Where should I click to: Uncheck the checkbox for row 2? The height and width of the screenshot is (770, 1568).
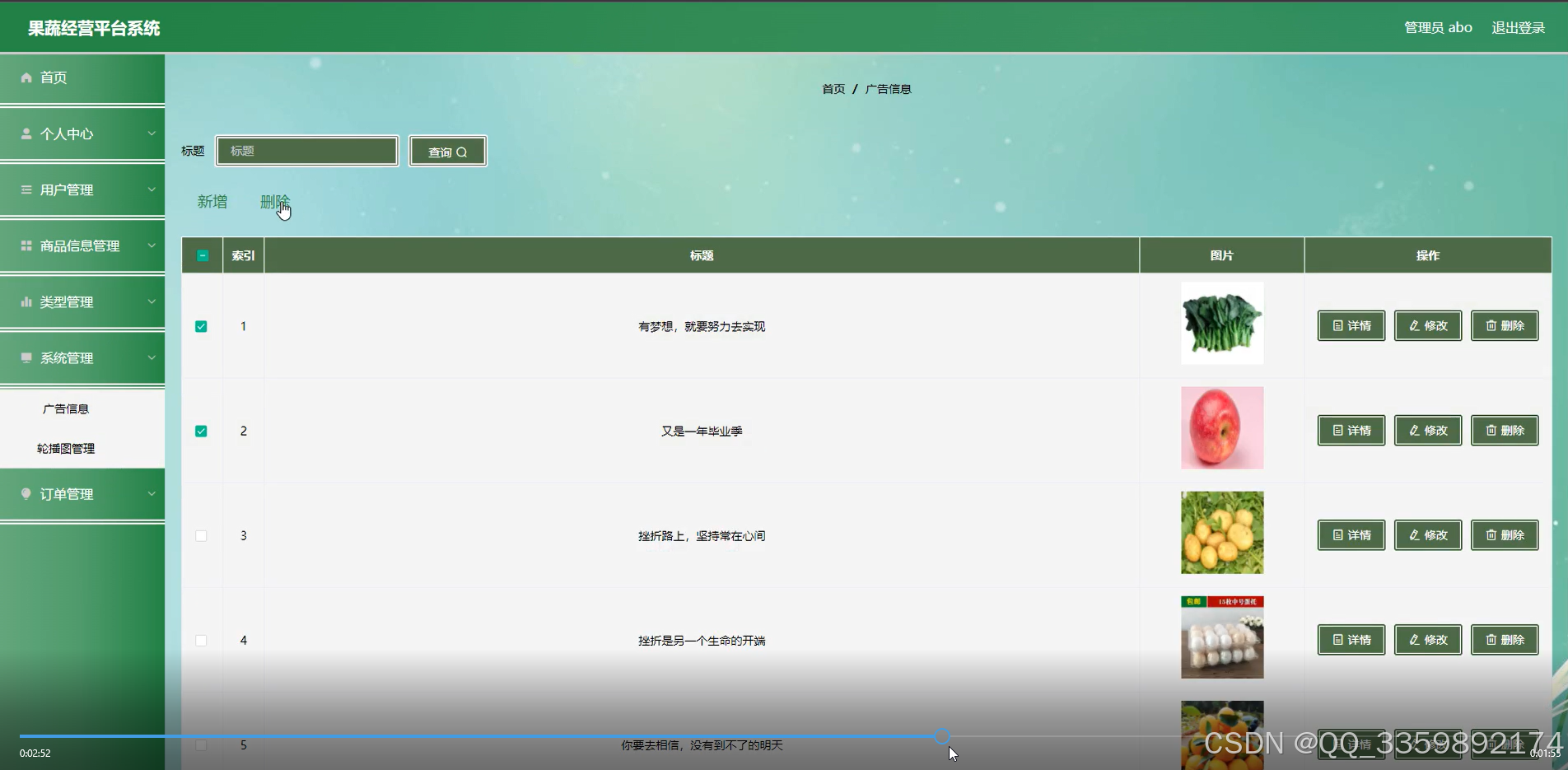[x=201, y=431]
